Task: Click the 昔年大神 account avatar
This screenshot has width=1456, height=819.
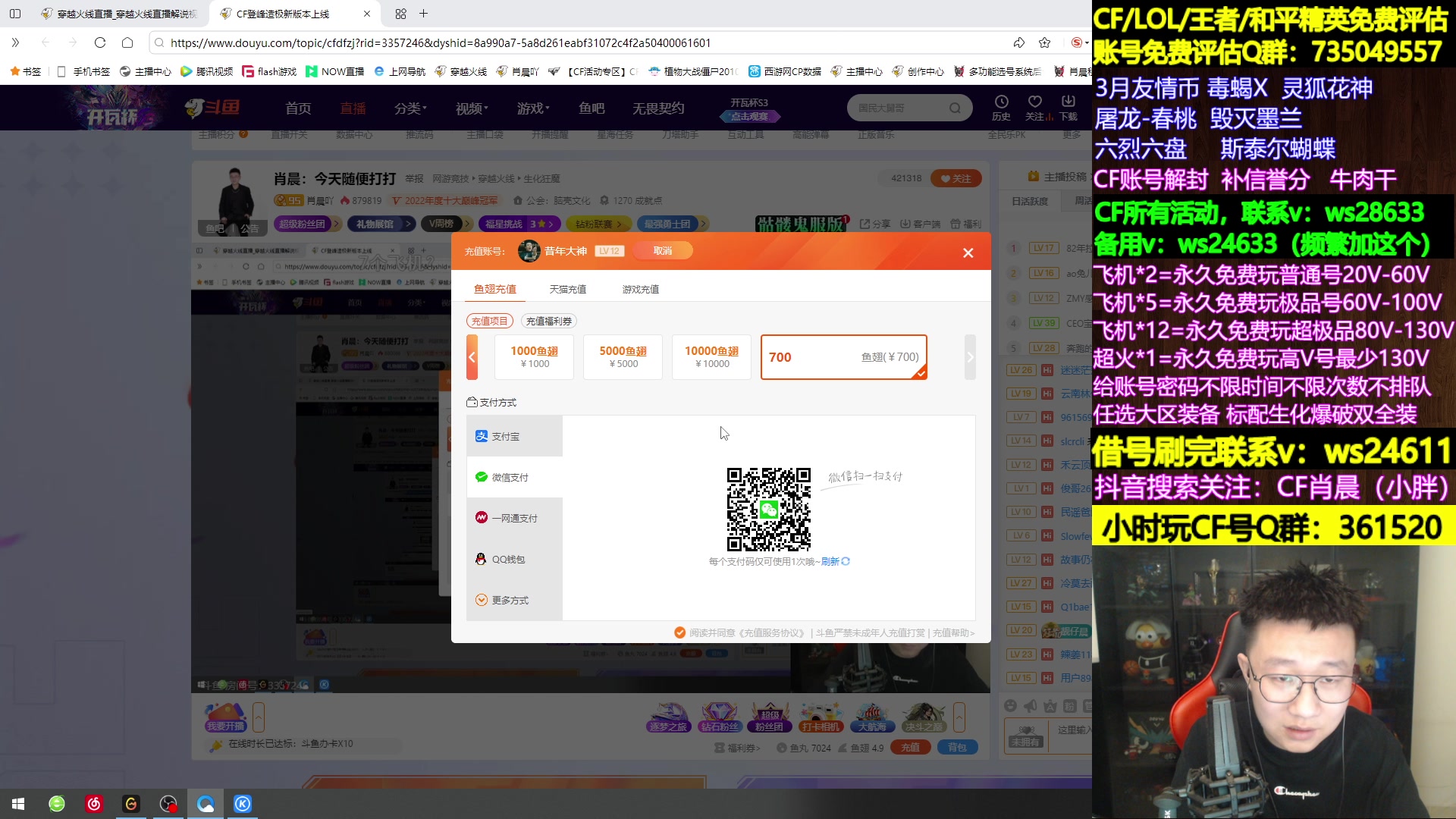Action: pyautogui.click(x=529, y=251)
